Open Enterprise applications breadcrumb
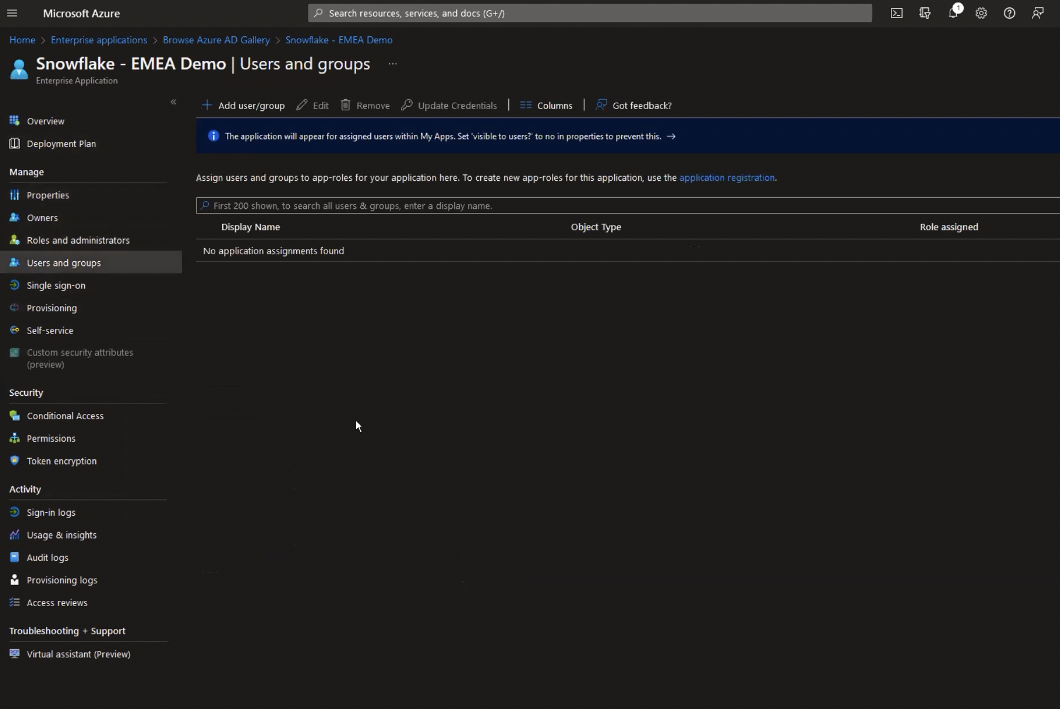This screenshot has width=1060, height=709. pos(99,40)
